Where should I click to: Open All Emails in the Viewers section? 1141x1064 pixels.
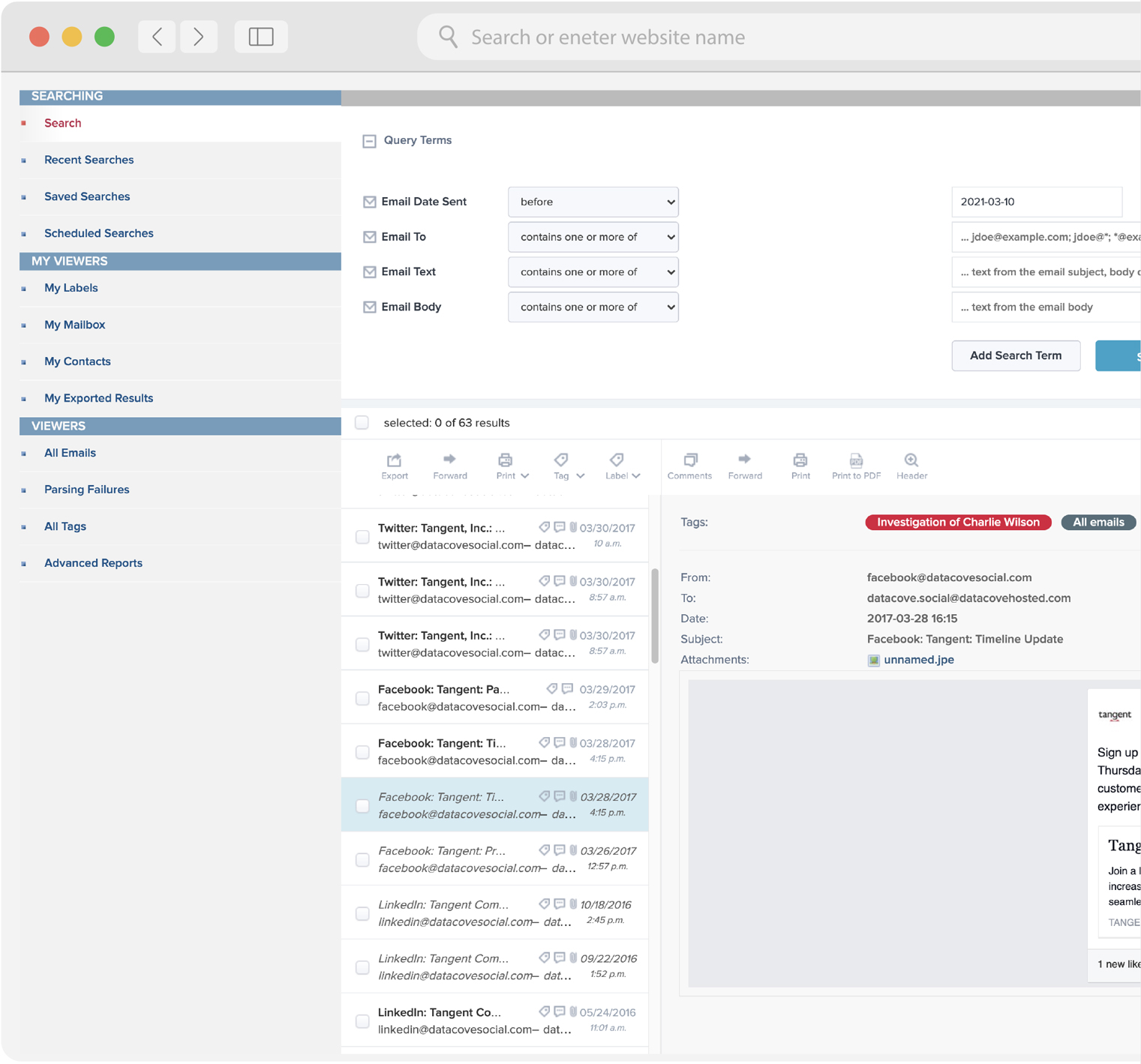[71, 453]
